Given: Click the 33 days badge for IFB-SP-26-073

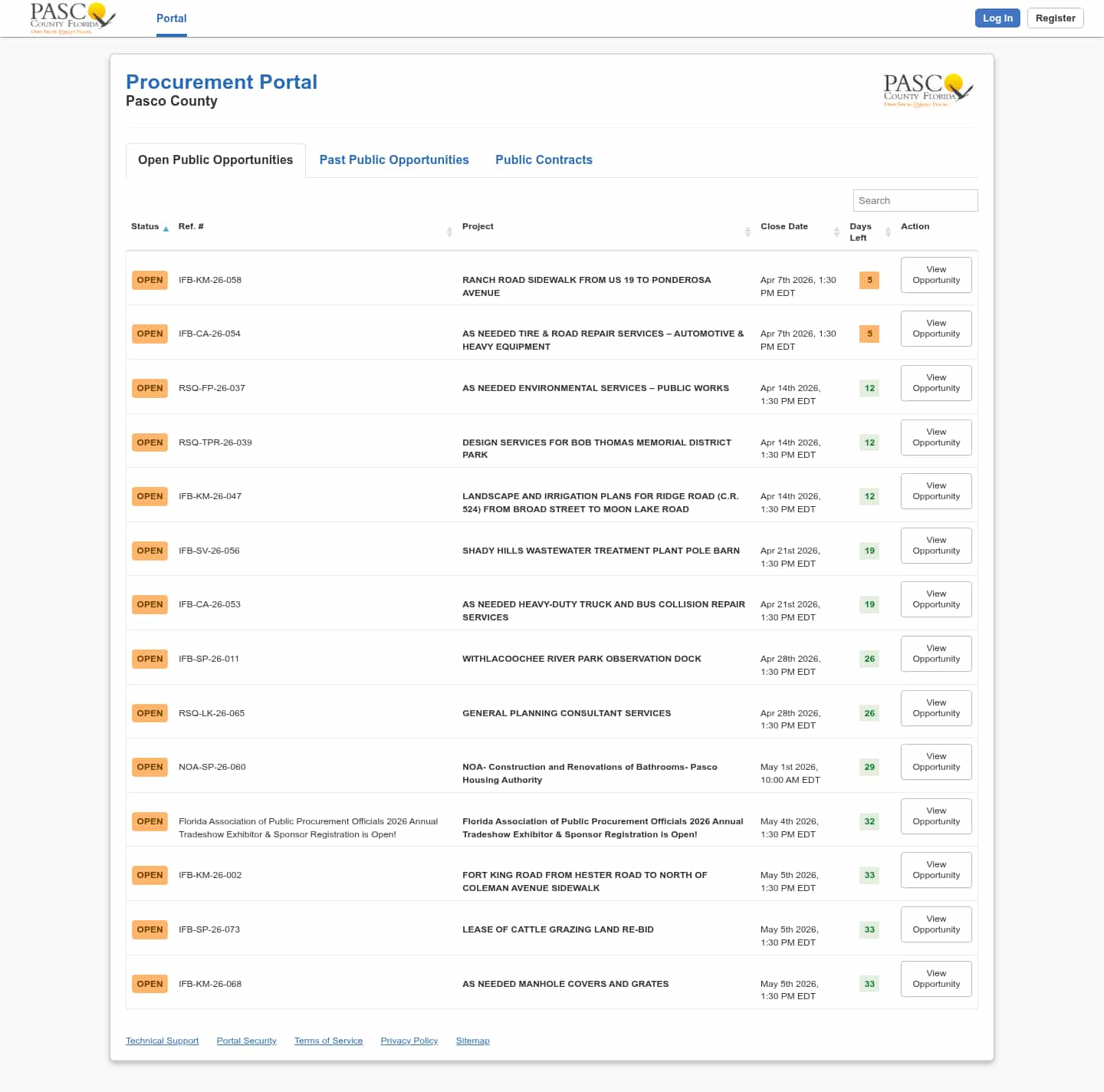Looking at the screenshot, I should pyautogui.click(x=869, y=929).
